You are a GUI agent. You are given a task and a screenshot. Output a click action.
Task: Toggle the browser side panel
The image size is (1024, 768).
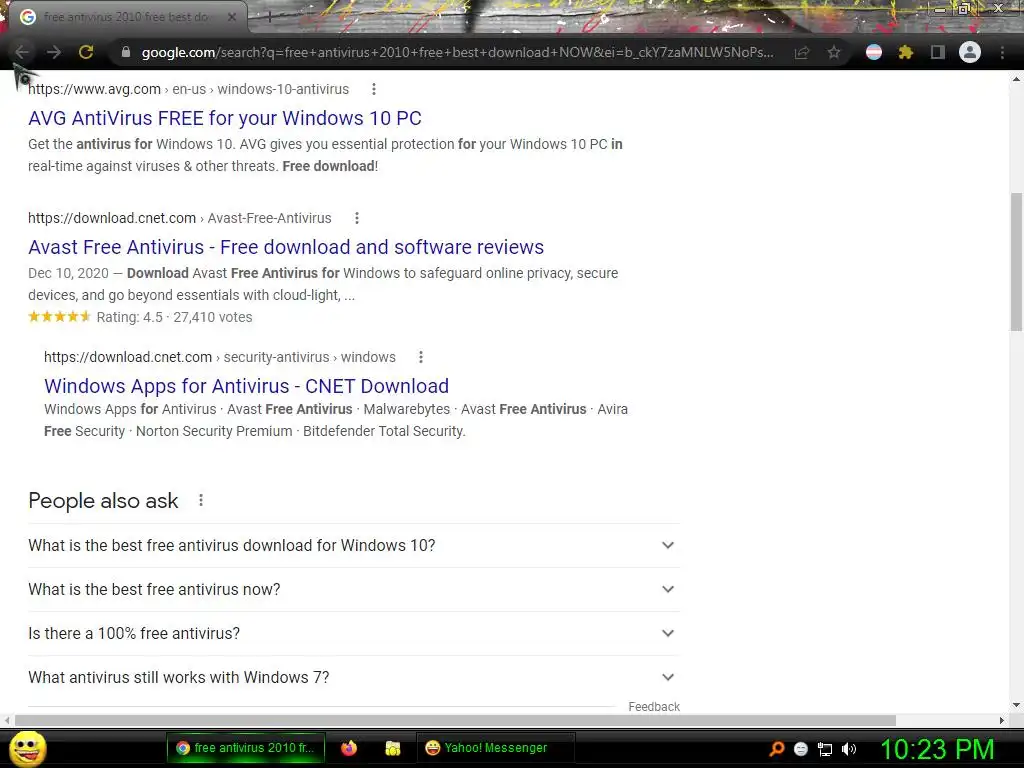click(937, 52)
